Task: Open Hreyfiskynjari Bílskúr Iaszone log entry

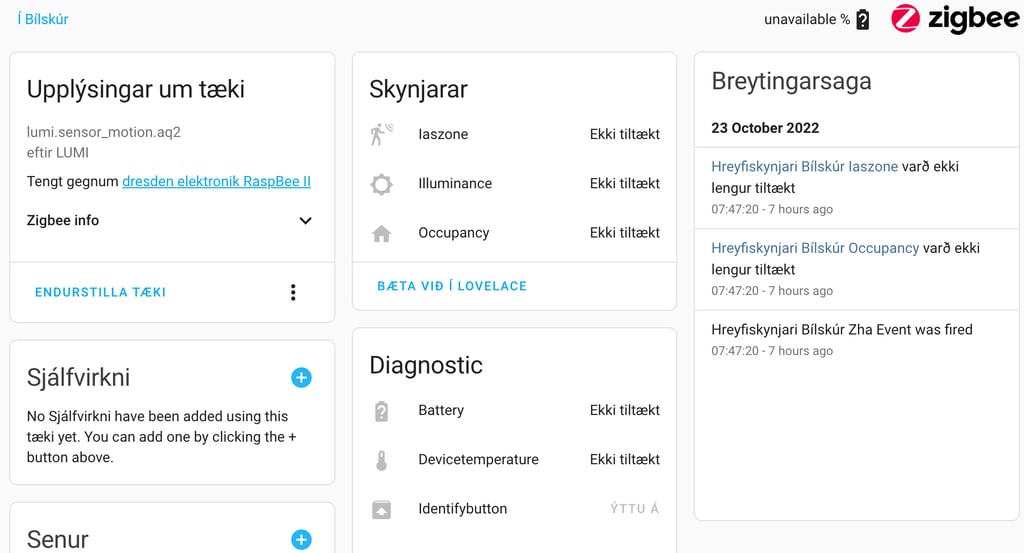Action: [805, 166]
